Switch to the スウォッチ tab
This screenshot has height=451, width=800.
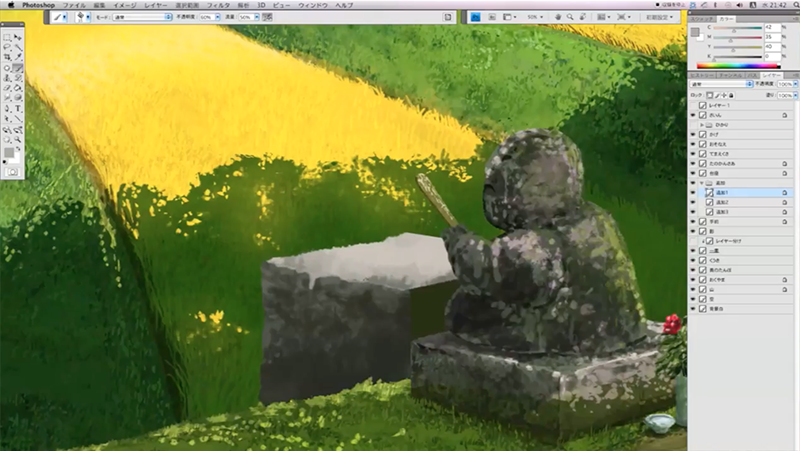point(702,19)
